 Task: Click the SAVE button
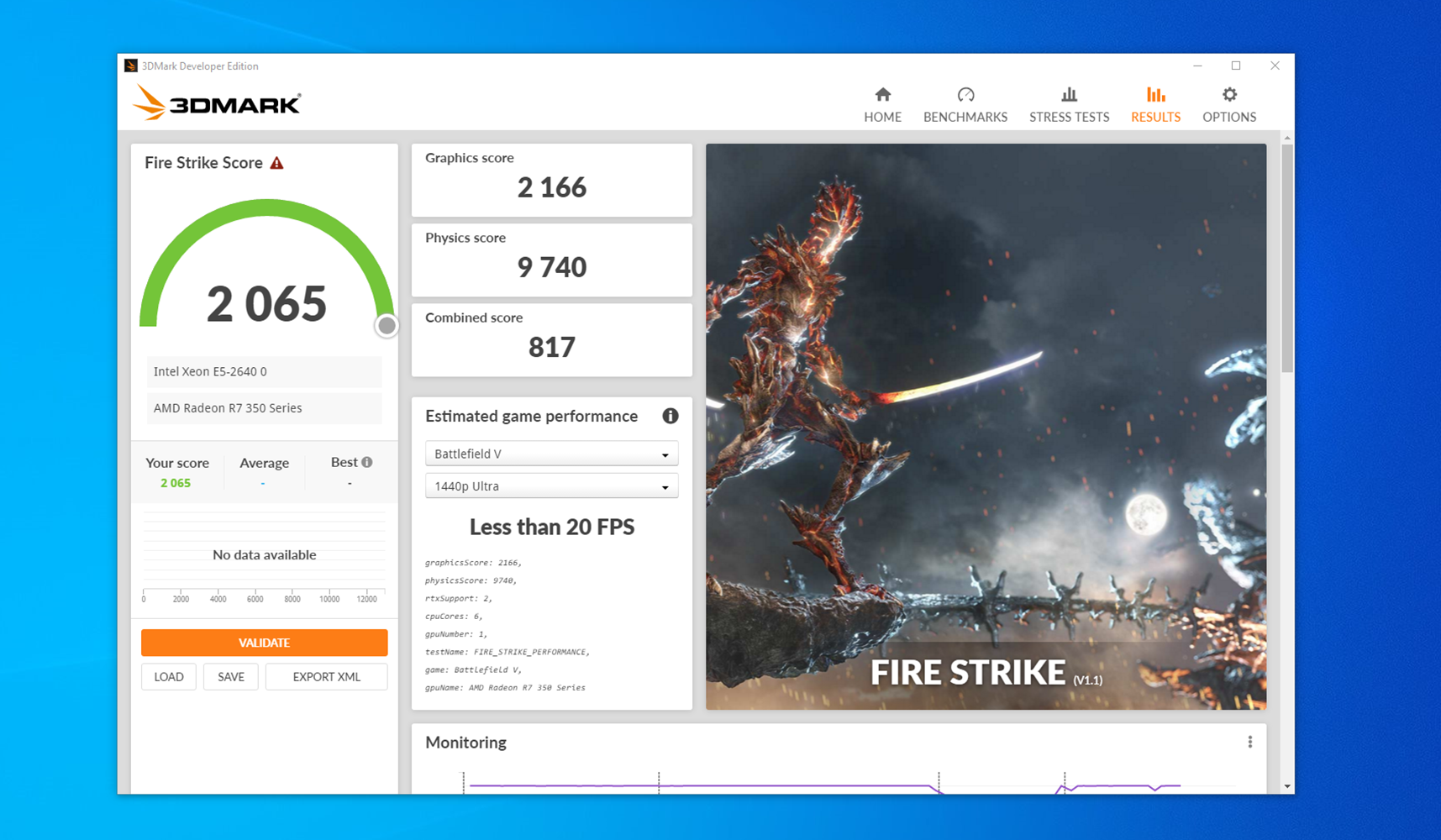[x=231, y=677]
